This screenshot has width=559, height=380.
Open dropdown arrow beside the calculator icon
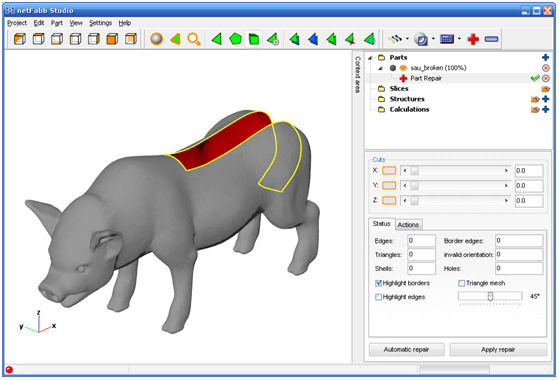point(459,39)
